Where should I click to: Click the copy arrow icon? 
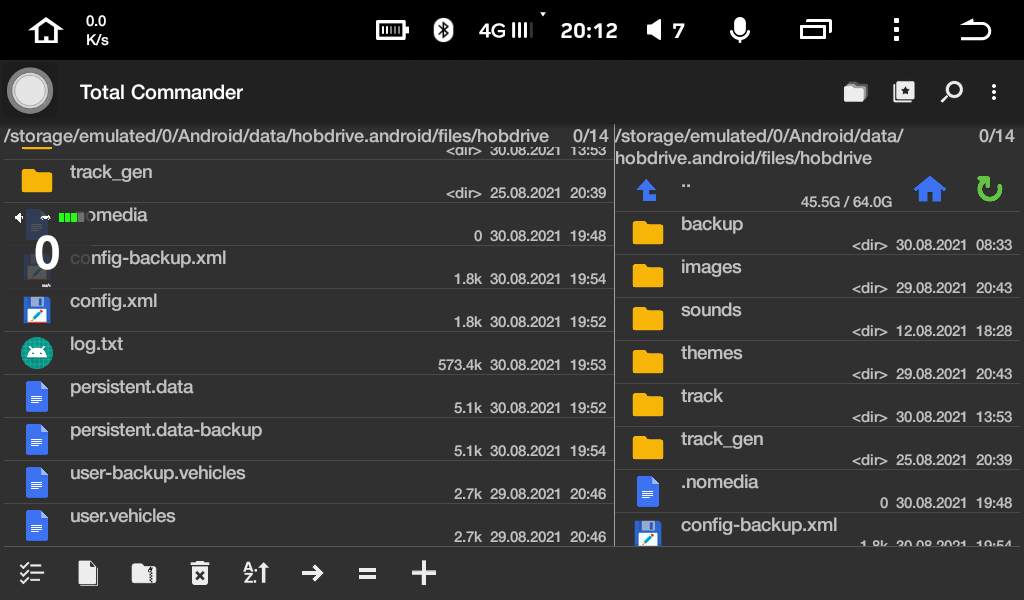click(x=312, y=573)
